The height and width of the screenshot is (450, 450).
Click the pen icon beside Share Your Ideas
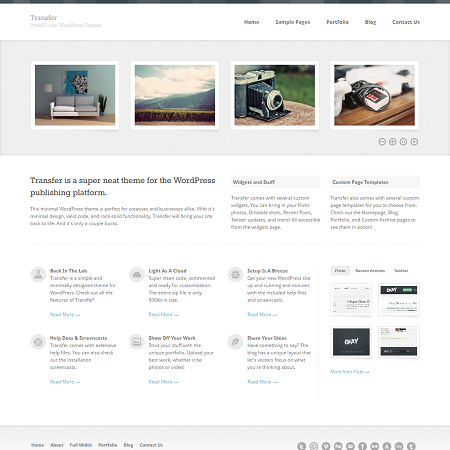point(235,342)
